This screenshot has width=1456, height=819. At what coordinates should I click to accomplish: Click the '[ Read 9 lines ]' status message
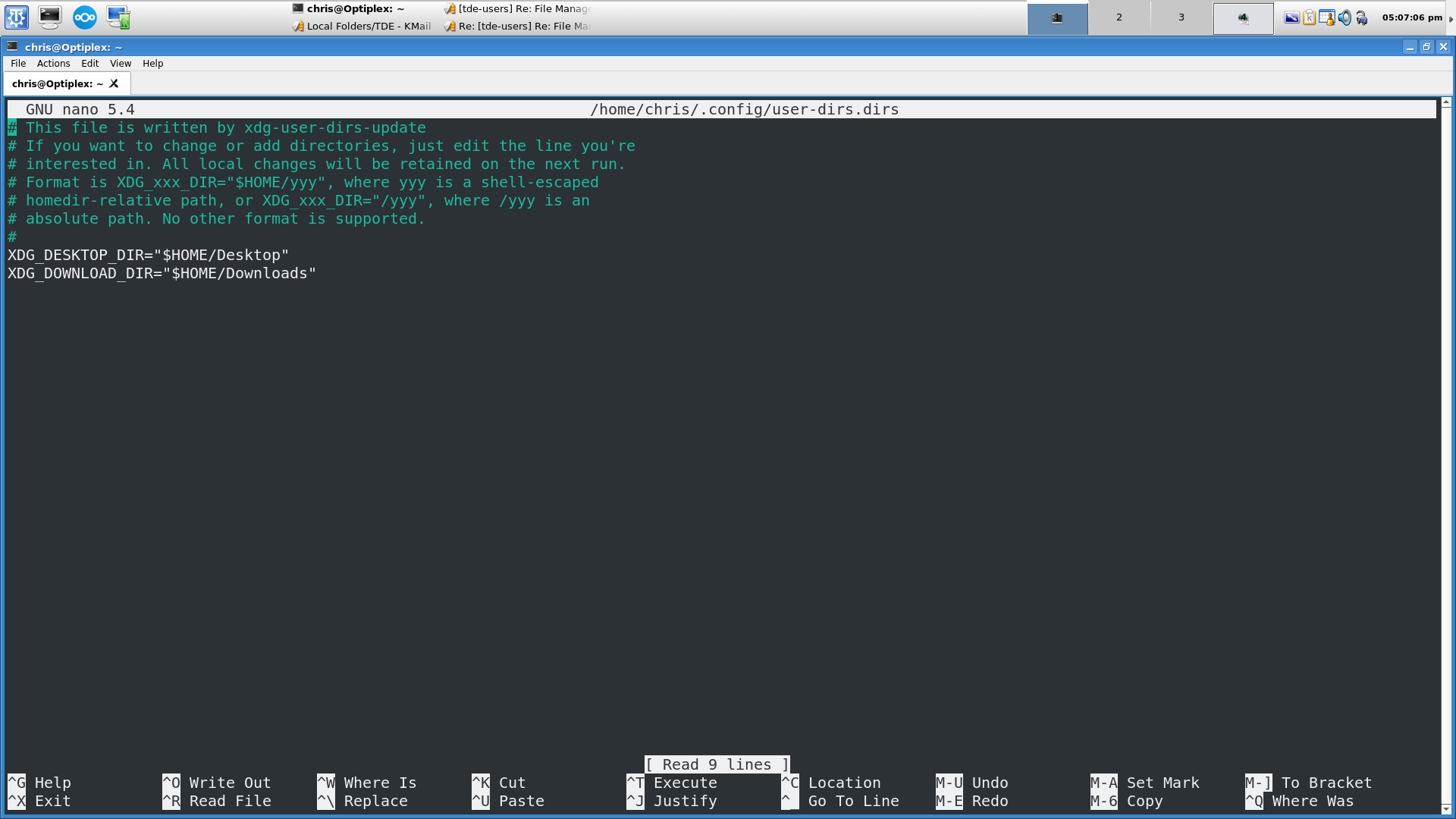point(717,765)
